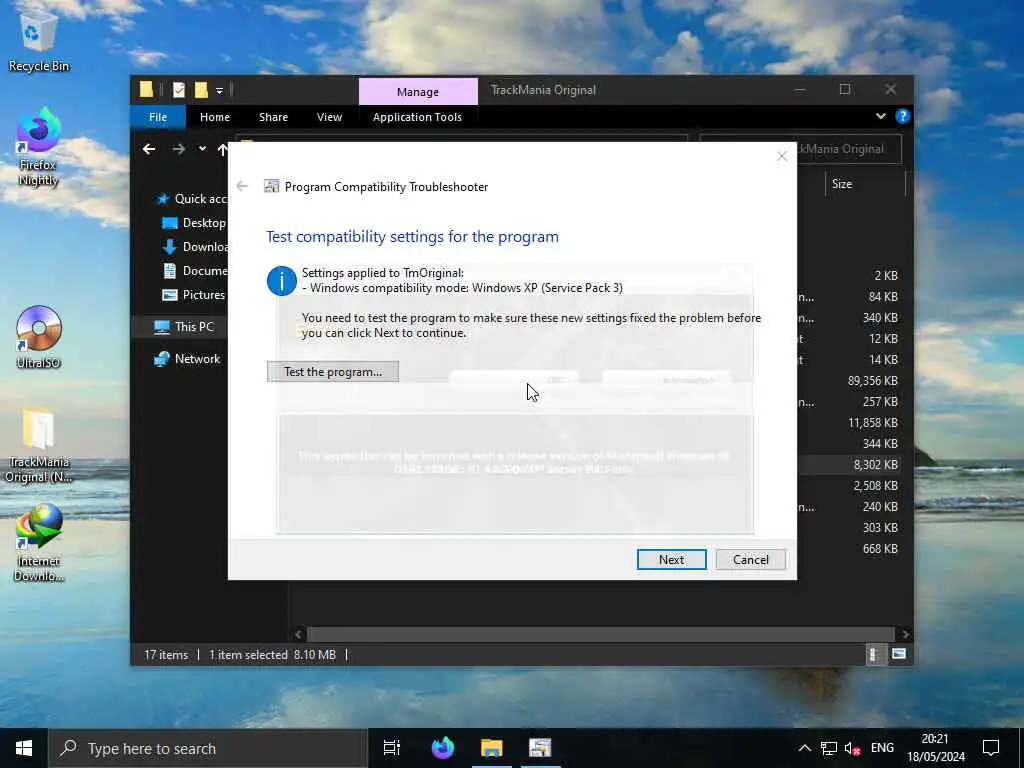Click Explorer back navigation arrow

[149, 150]
